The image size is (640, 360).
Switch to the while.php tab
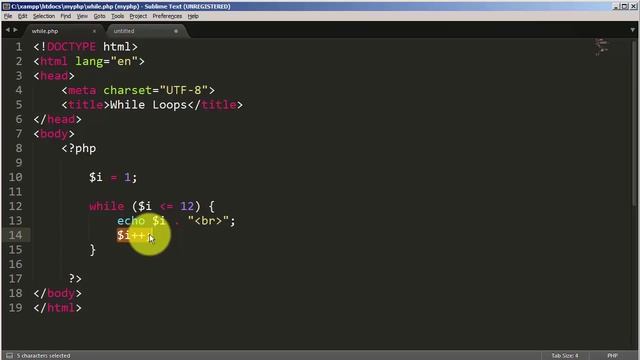(45, 31)
